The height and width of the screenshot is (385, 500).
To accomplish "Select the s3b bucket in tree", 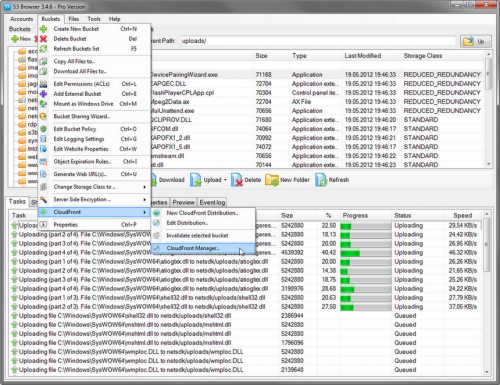I will [x=28, y=132].
